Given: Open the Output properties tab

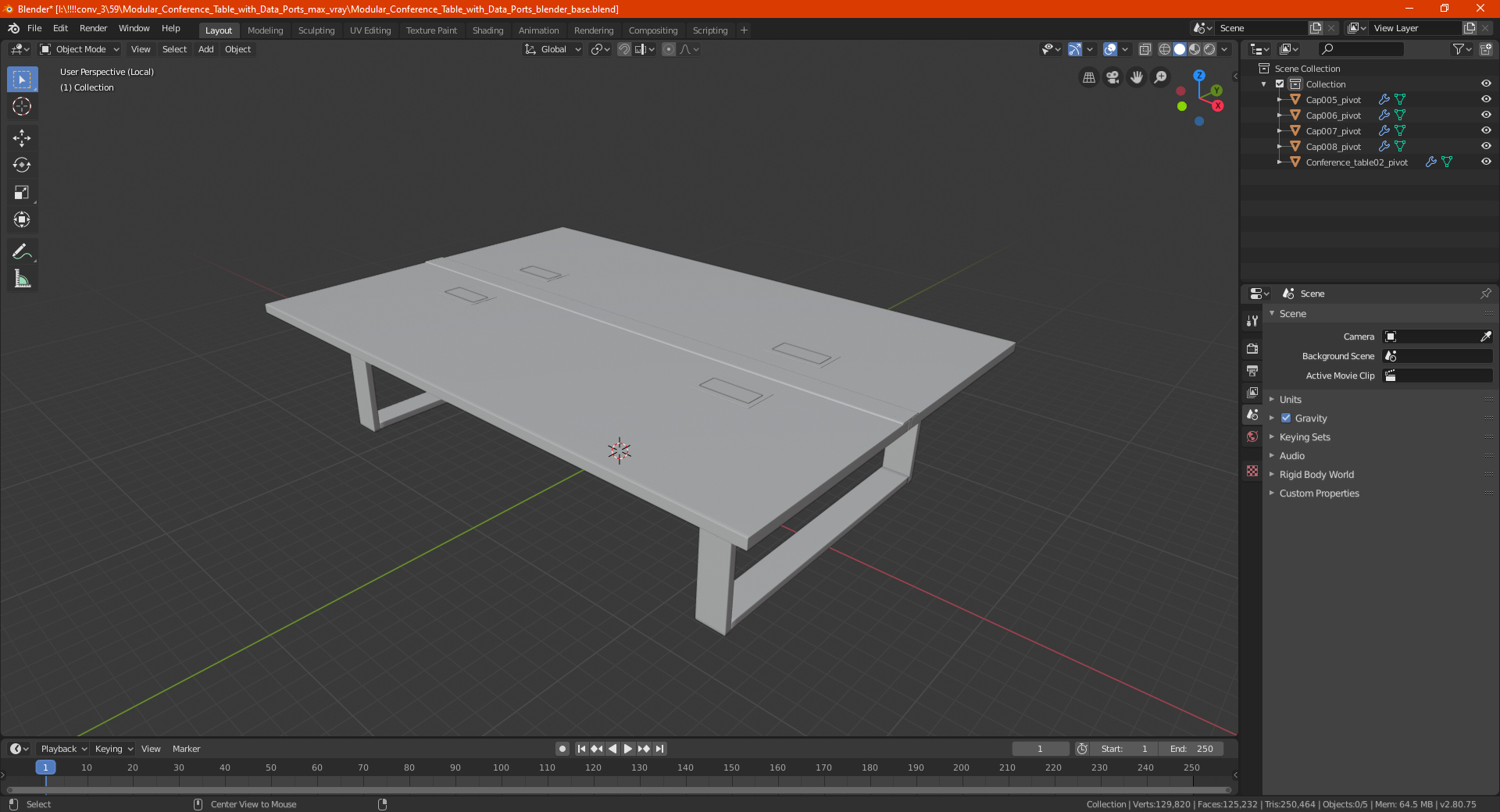Looking at the screenshot, I should (x=1252, y=370).
